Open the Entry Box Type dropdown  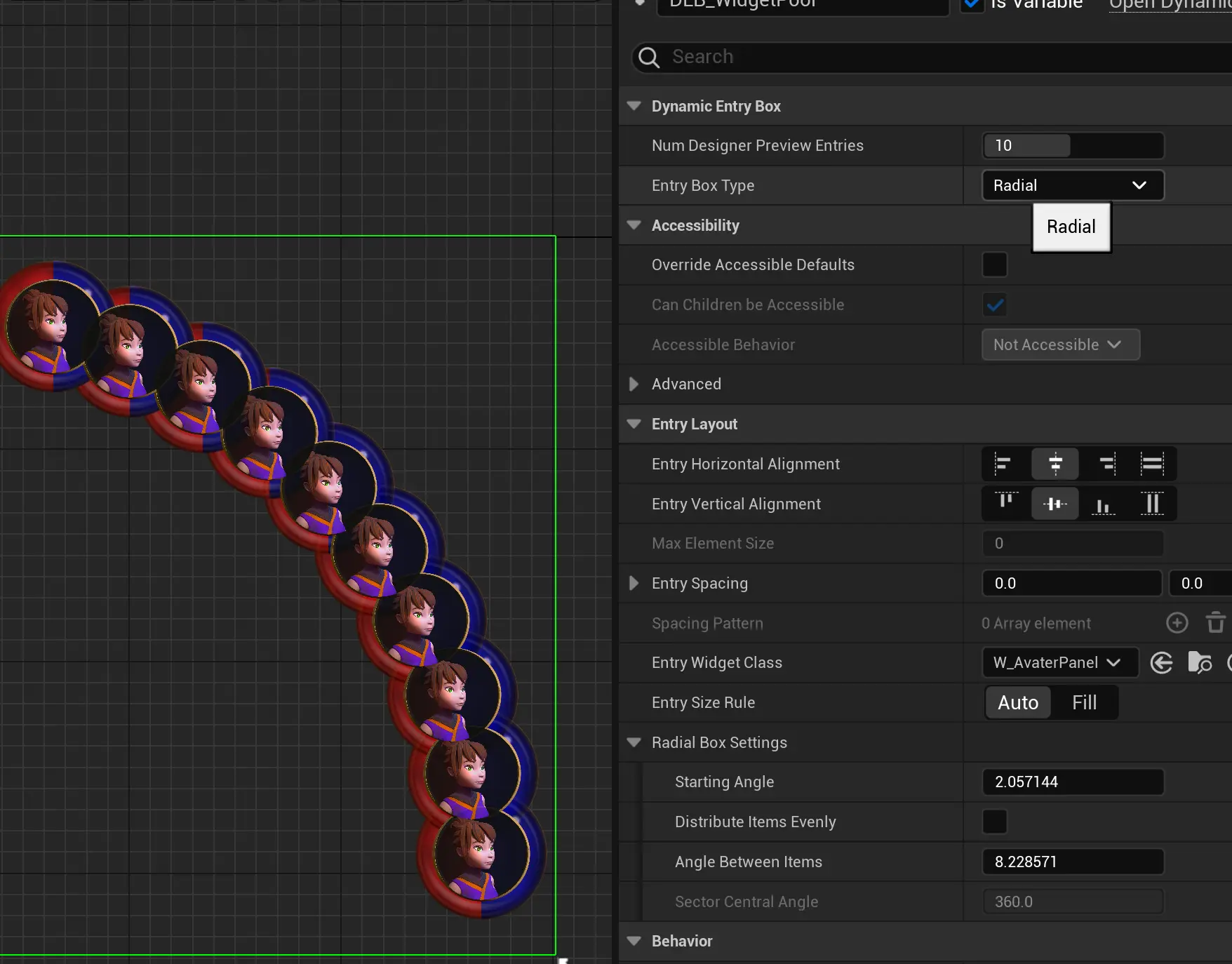point(1072,186)
